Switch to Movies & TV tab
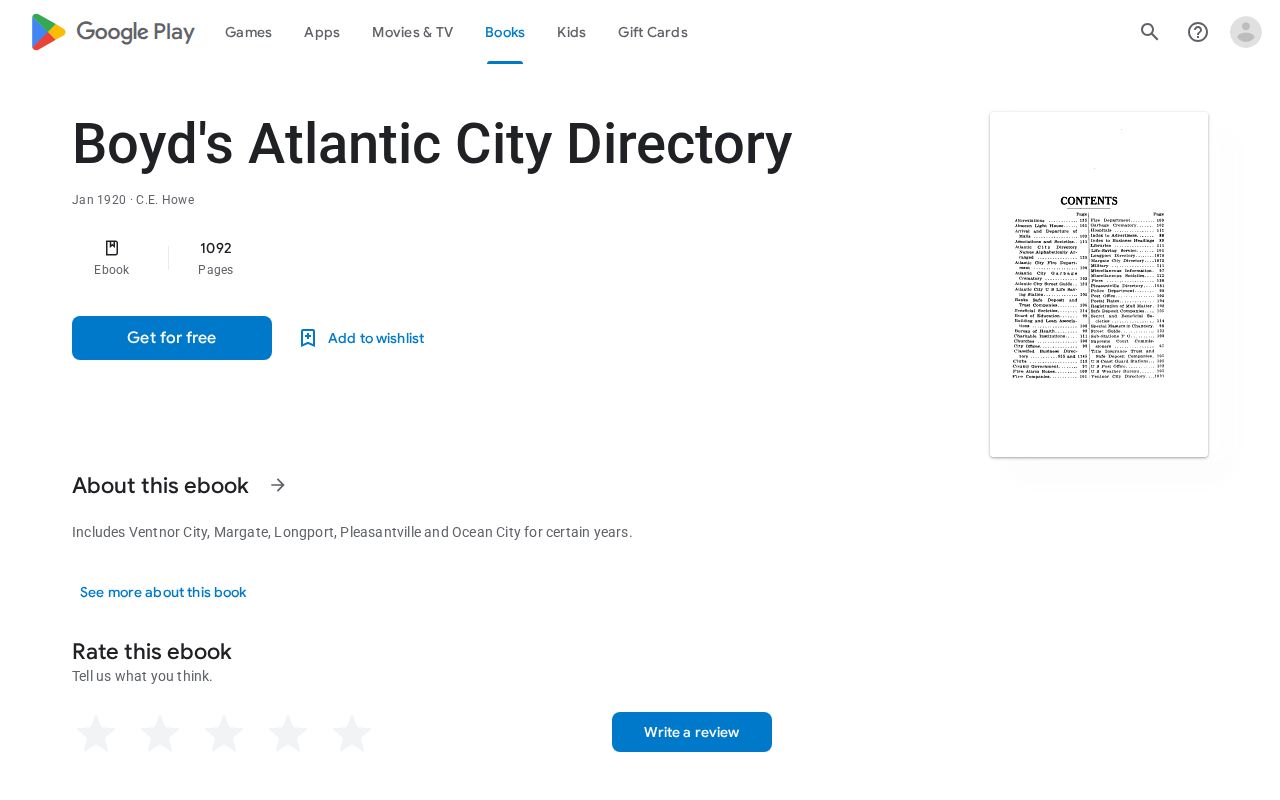The width and height of the screenshot is (1280, 800). 412,32
